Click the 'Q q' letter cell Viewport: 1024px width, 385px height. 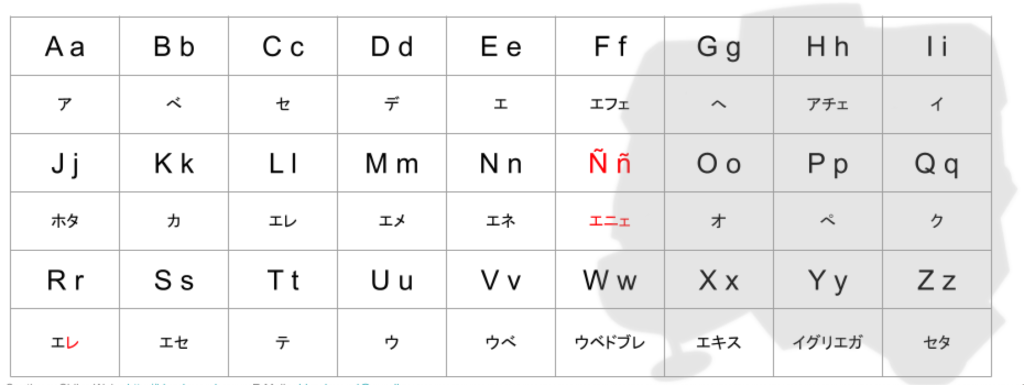(x=937, y=163)
